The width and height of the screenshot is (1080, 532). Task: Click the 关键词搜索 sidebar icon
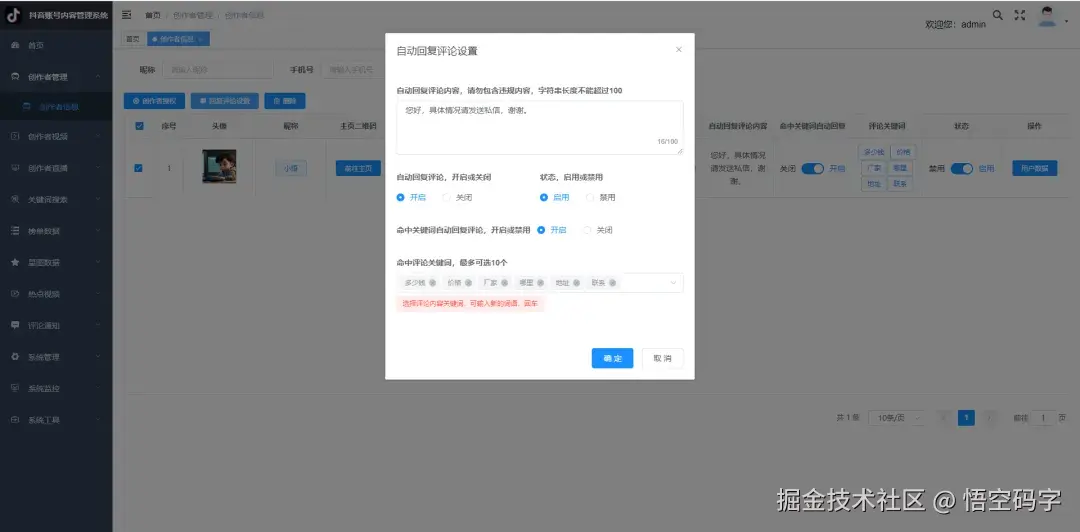point(15,199)
